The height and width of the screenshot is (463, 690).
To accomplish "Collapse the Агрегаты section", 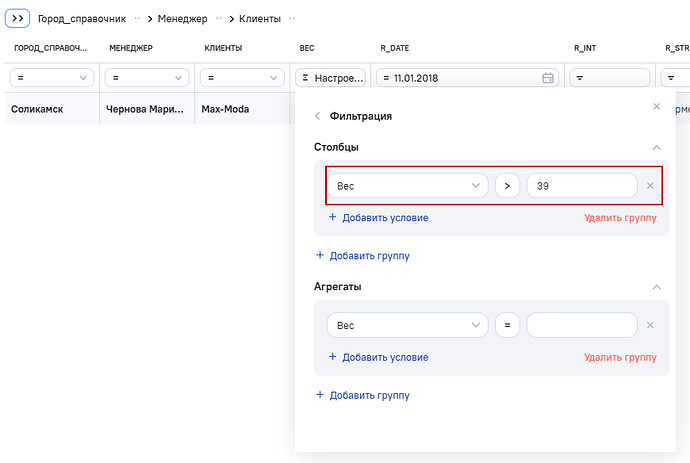I will click(656, 287).
